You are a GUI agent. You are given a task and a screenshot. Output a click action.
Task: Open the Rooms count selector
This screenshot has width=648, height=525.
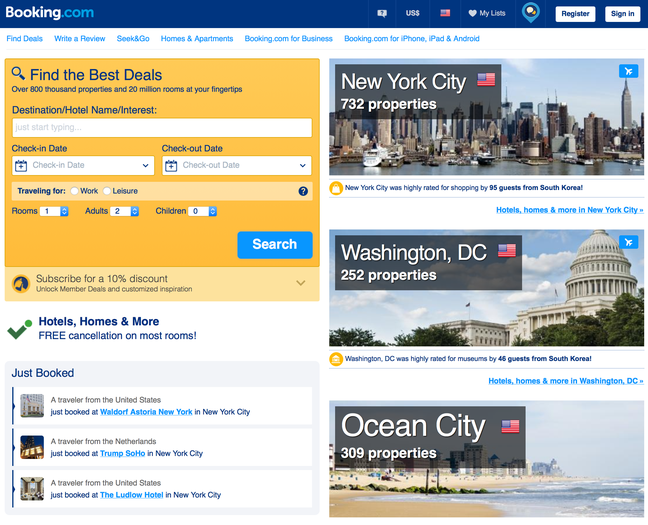(x=54, y=211)
